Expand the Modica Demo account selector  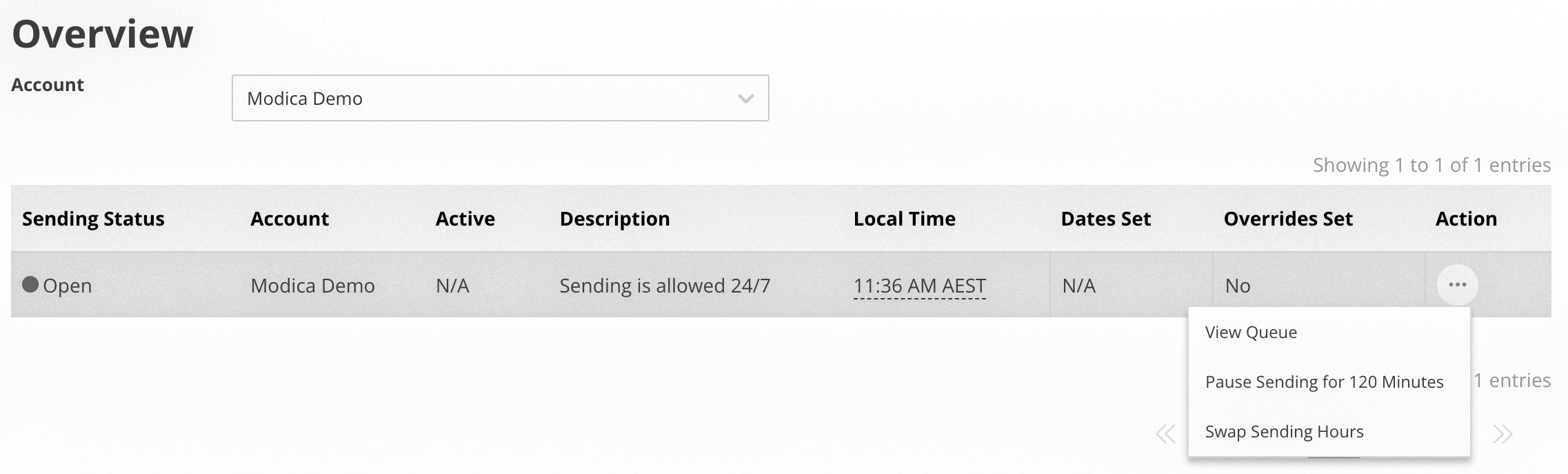(x=500, y=98)
